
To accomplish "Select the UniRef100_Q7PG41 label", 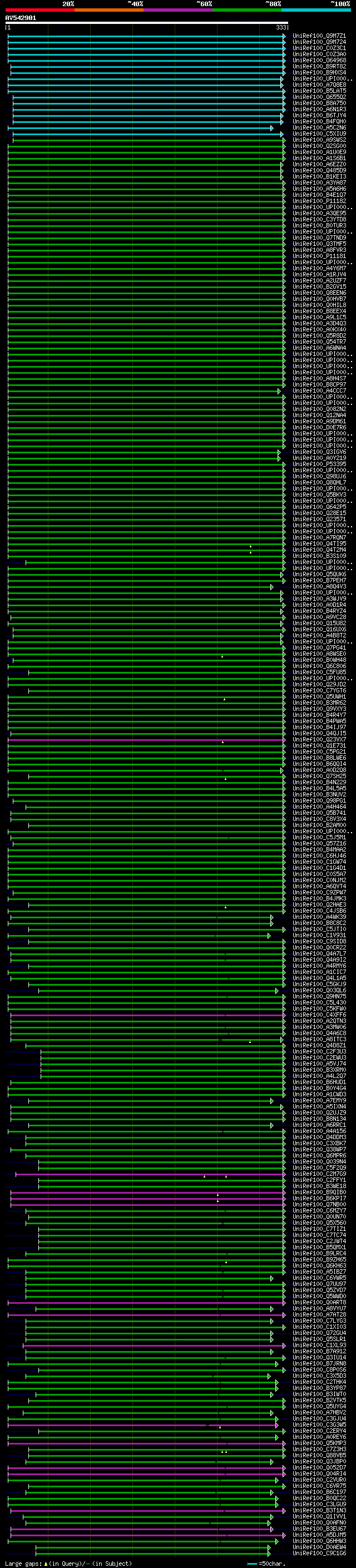I will pyautogui.click(x=319, y=647).
